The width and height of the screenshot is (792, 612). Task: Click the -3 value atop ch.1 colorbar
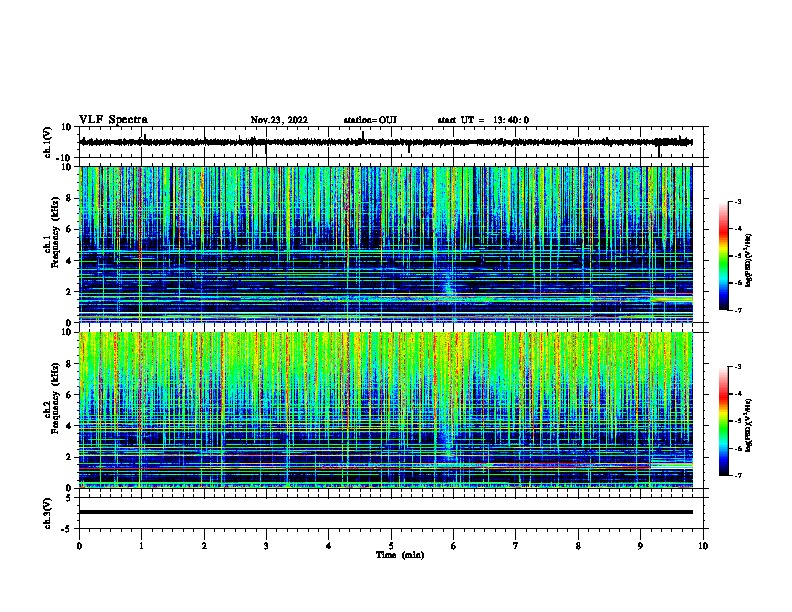(738, 202)
